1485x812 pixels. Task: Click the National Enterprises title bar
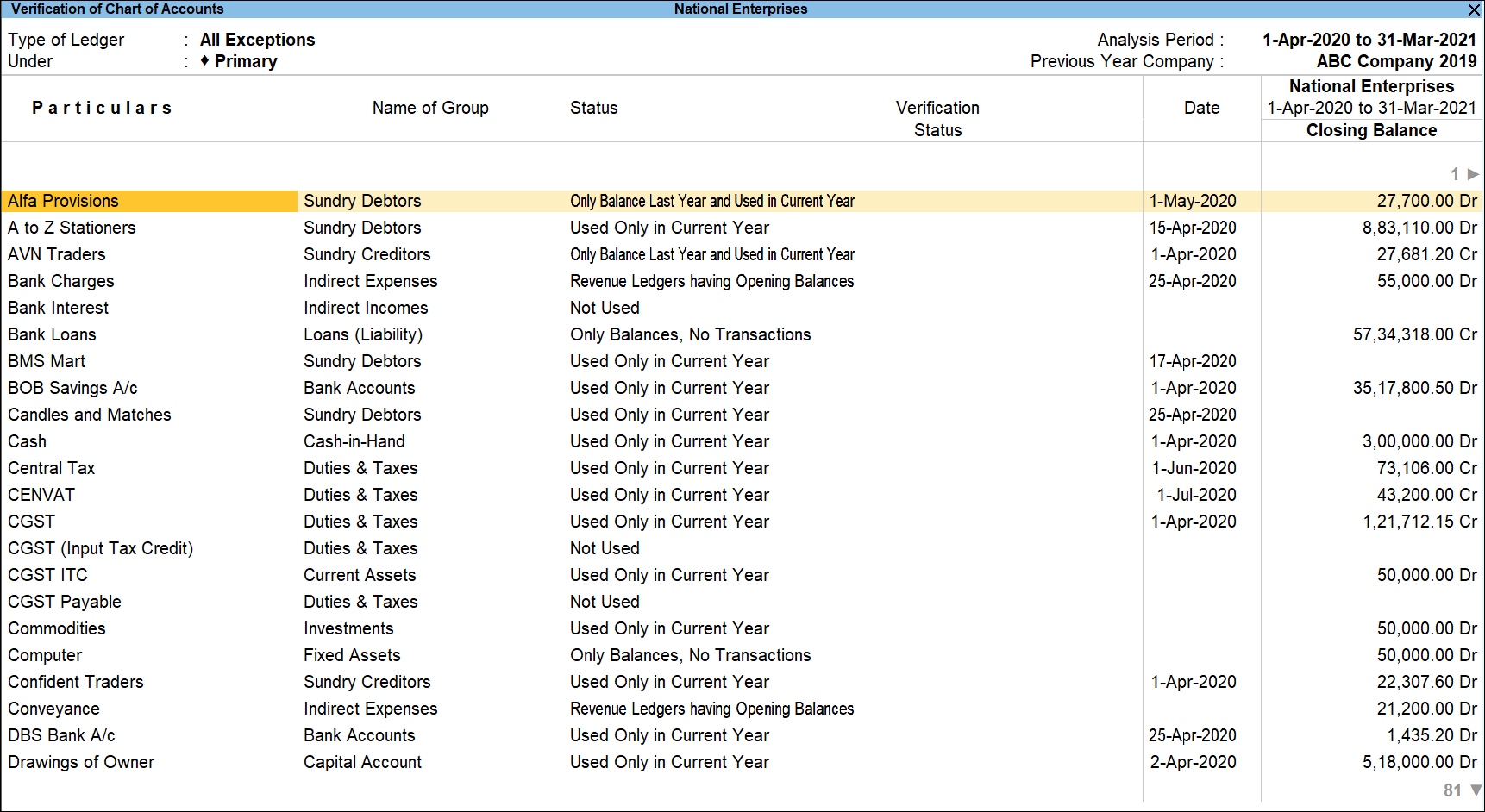click(x=740, y=9)
